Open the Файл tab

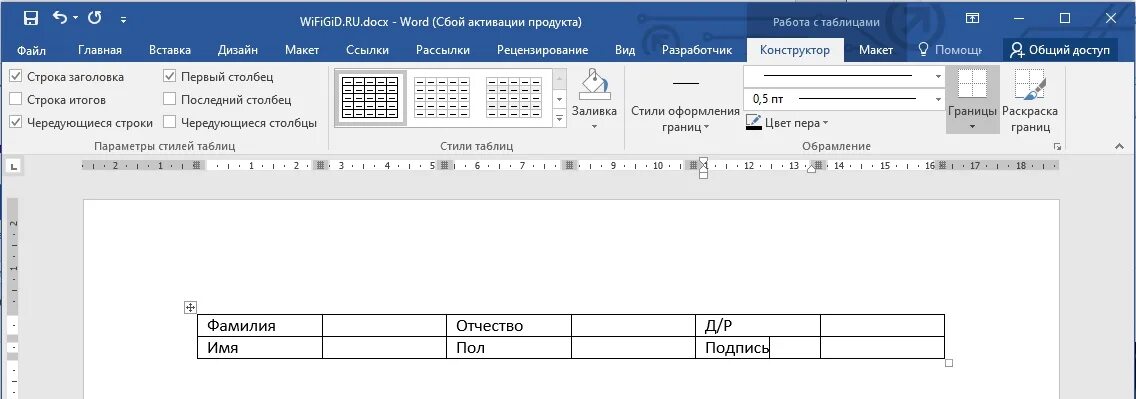(31, 50)
